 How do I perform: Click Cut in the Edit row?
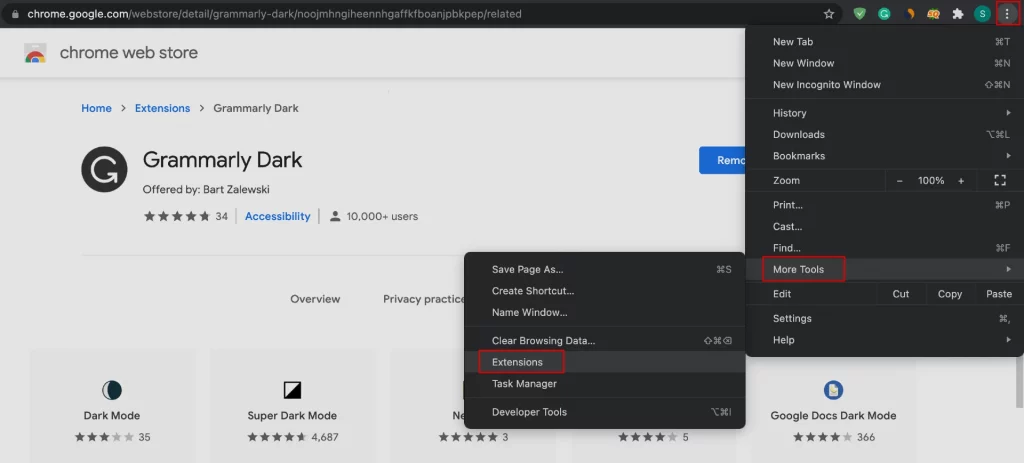[901, 294]
